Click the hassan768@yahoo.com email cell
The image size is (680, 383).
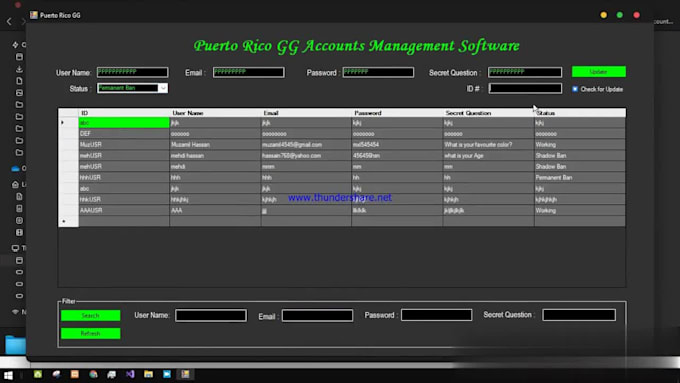[x=306, y=155]
